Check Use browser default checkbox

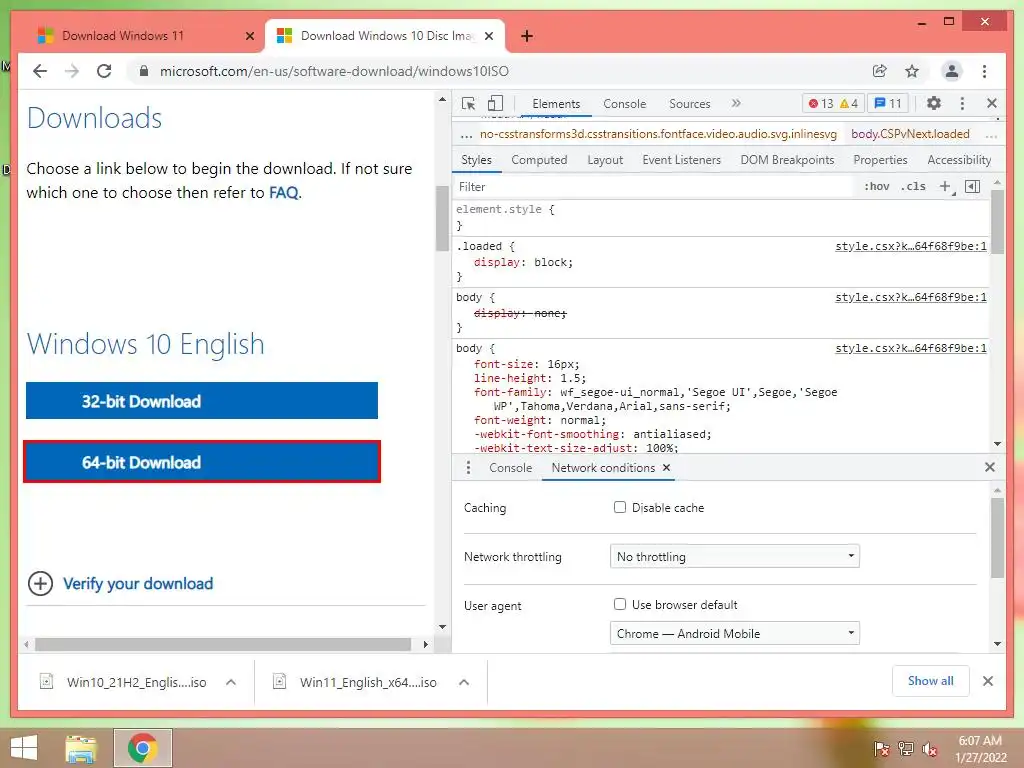tap(620, 604)
